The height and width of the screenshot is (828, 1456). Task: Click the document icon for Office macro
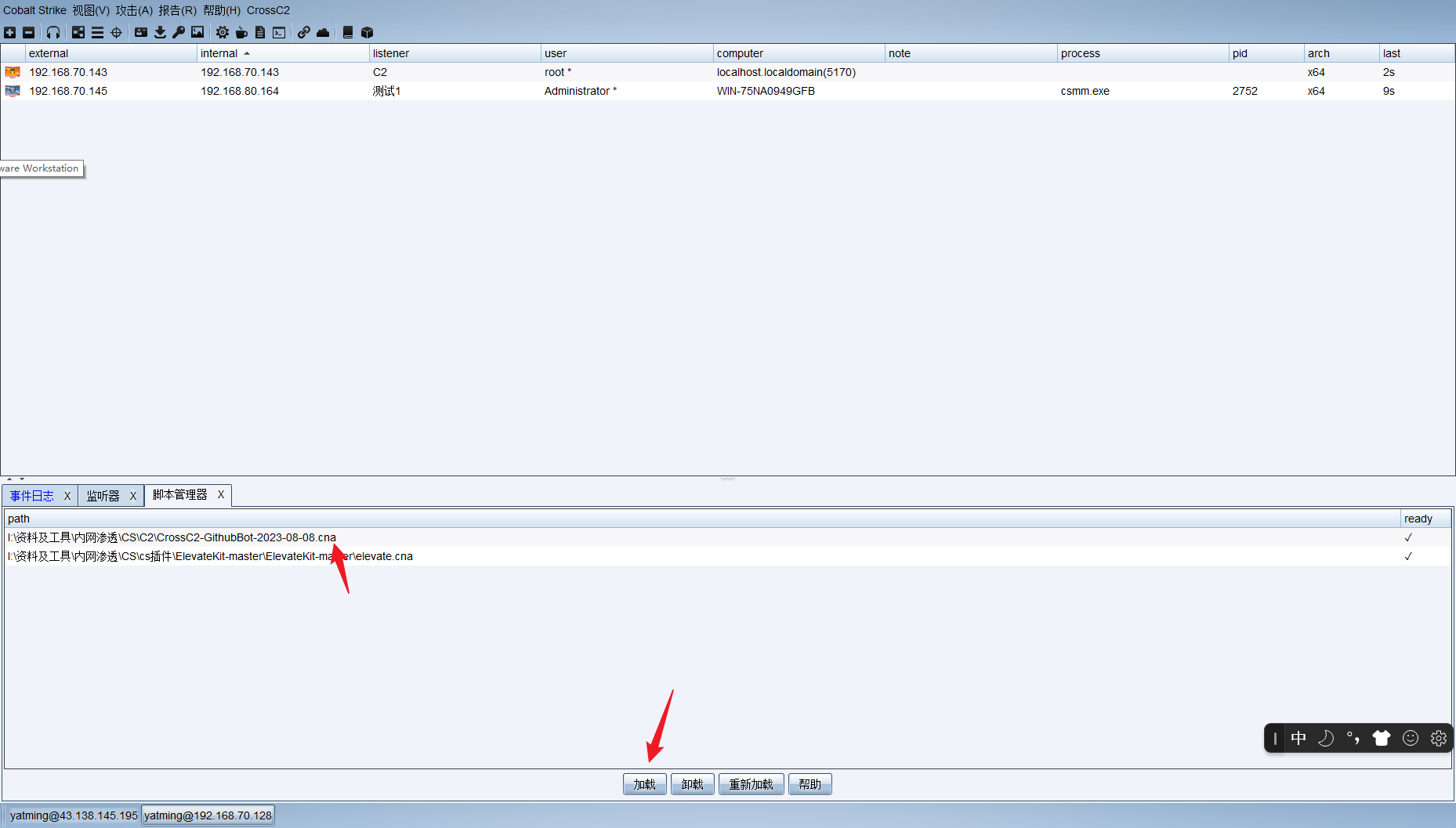coord(260,32)
